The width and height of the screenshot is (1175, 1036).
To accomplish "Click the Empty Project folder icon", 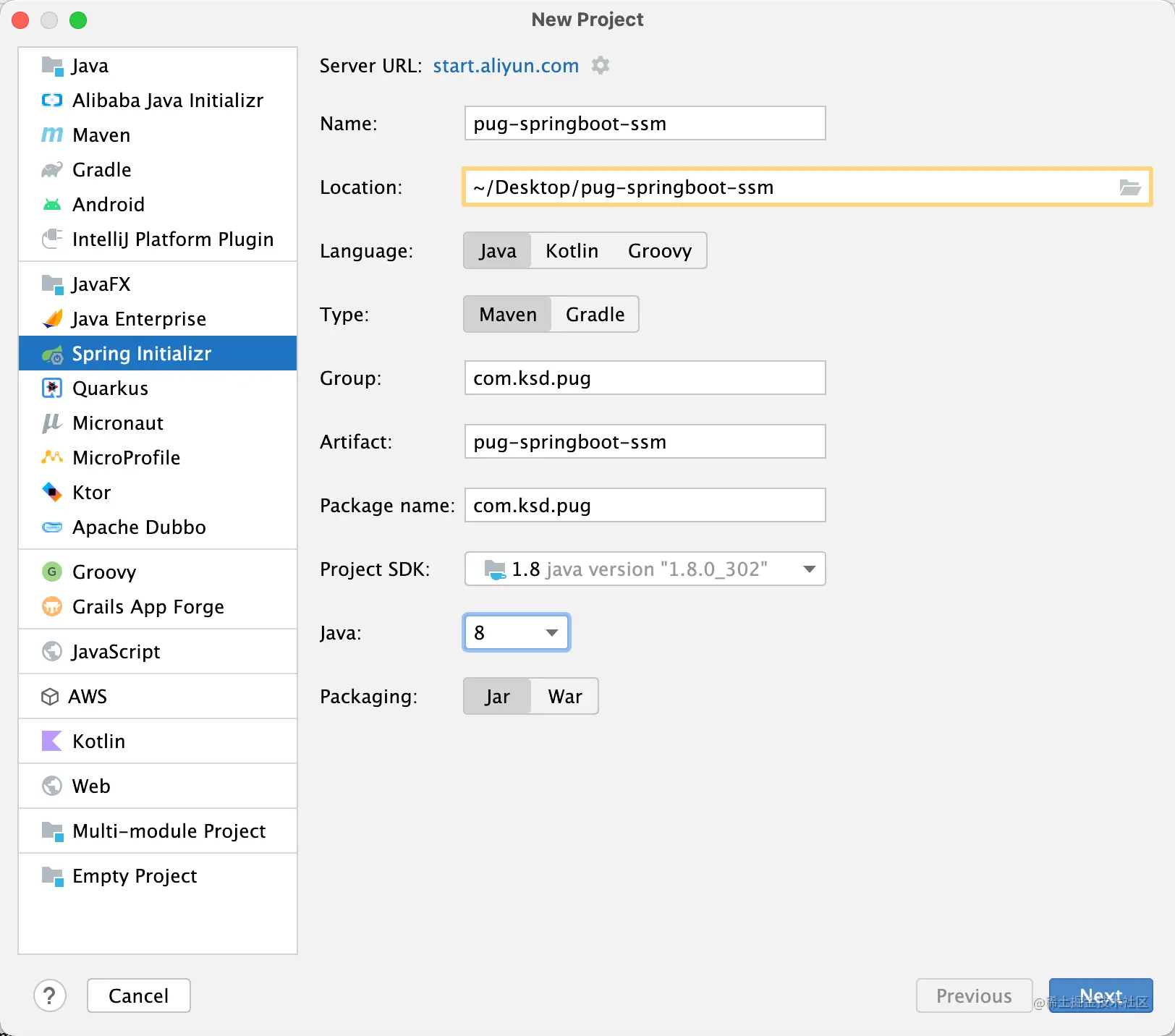I will pyautogui.click(x=52, y=876).
